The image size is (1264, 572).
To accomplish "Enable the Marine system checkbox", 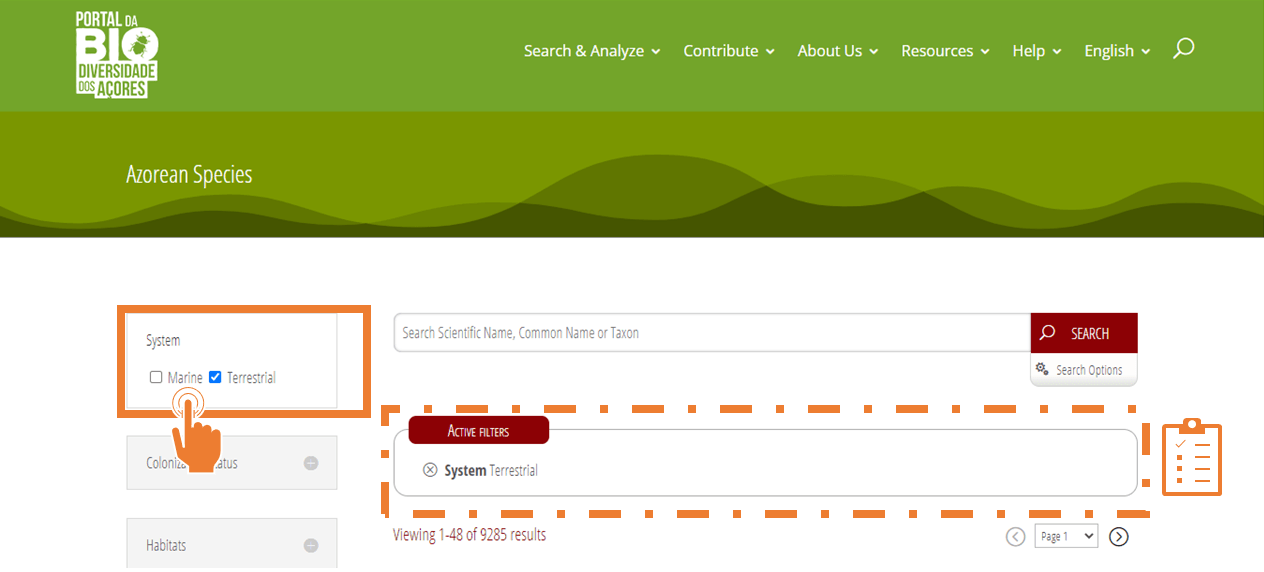I will 156,377.
